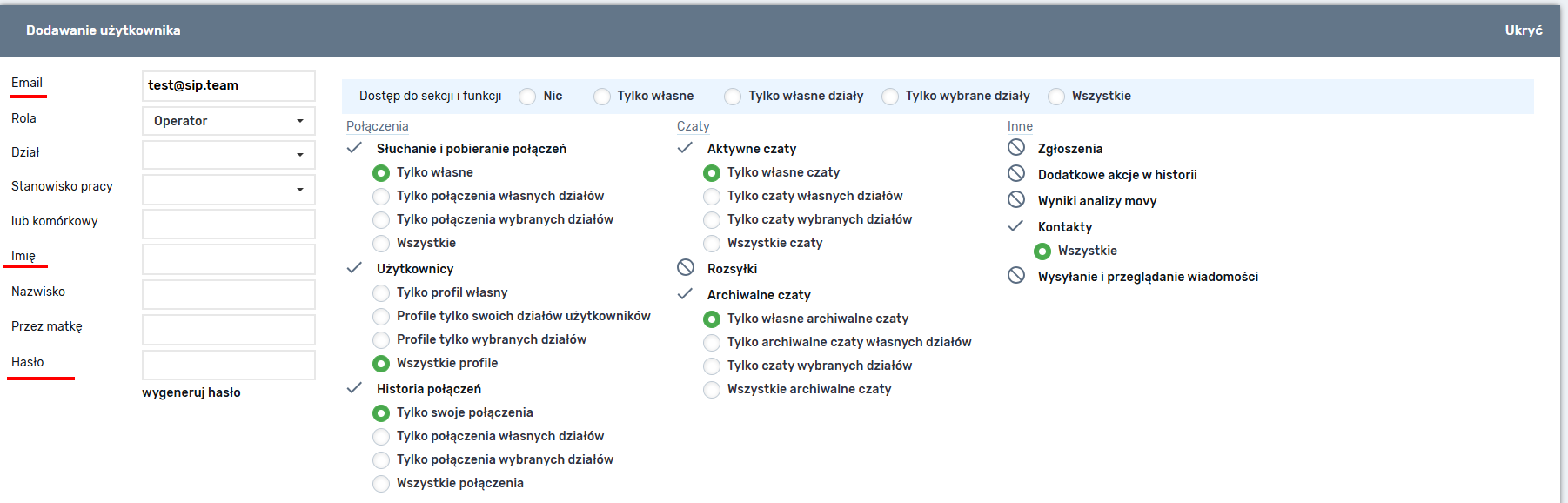Open the Stanowisko pracy dropdown
1568x503 pixels.
[228, 189]
